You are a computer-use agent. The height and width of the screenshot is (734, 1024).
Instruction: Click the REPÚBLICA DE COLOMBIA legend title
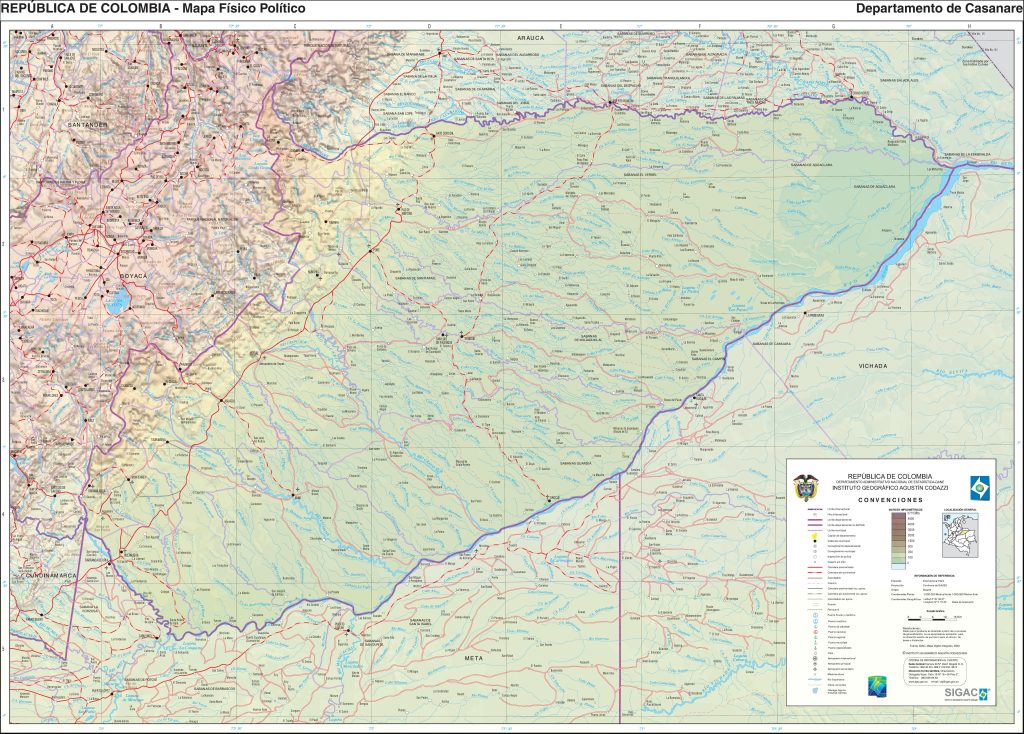tap(890, 476)
